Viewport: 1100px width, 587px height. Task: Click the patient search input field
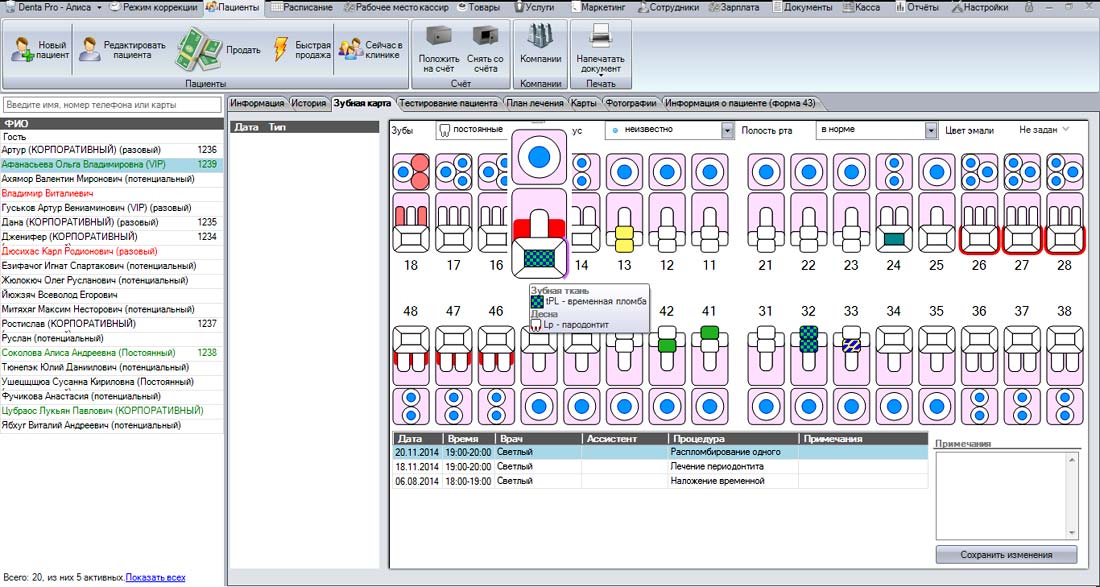[x=112, y=105]
